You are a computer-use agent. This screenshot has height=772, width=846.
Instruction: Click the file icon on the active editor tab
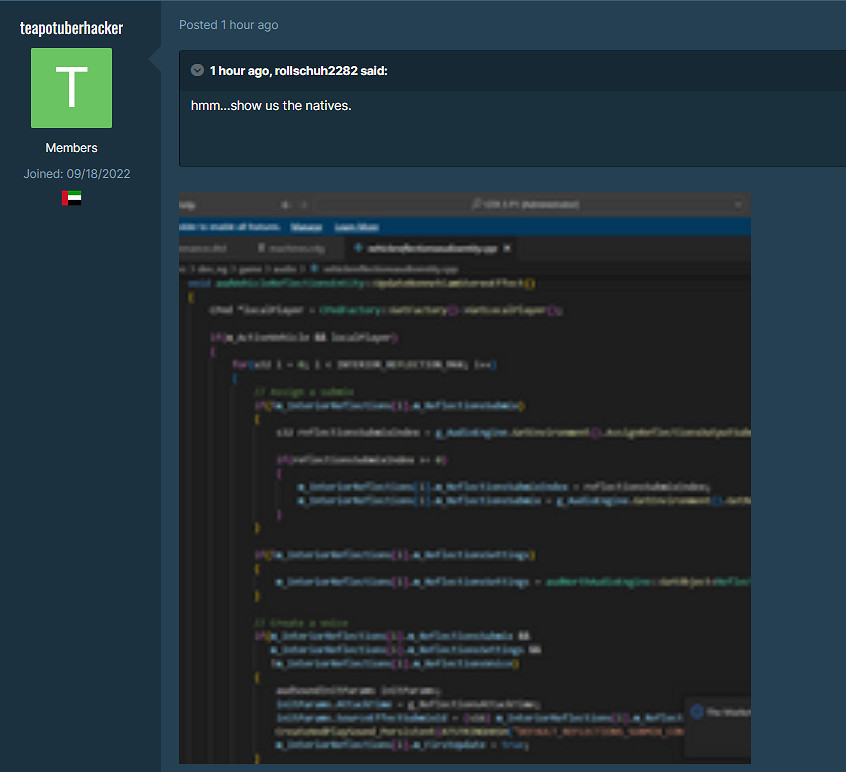coord(358,248)
